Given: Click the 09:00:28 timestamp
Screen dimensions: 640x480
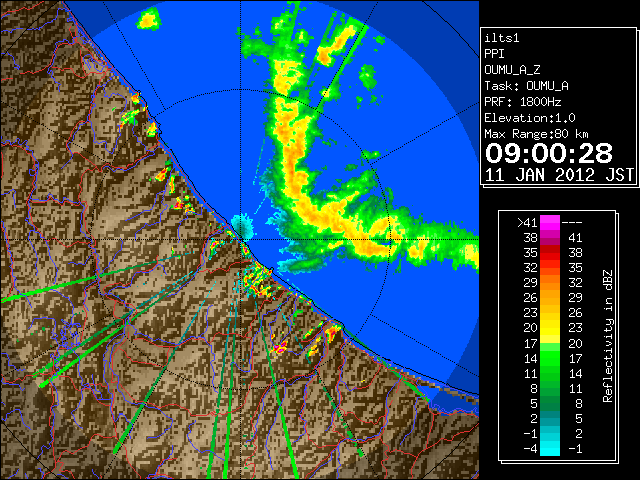Looking at the screenshot, I should click(549, 153).
